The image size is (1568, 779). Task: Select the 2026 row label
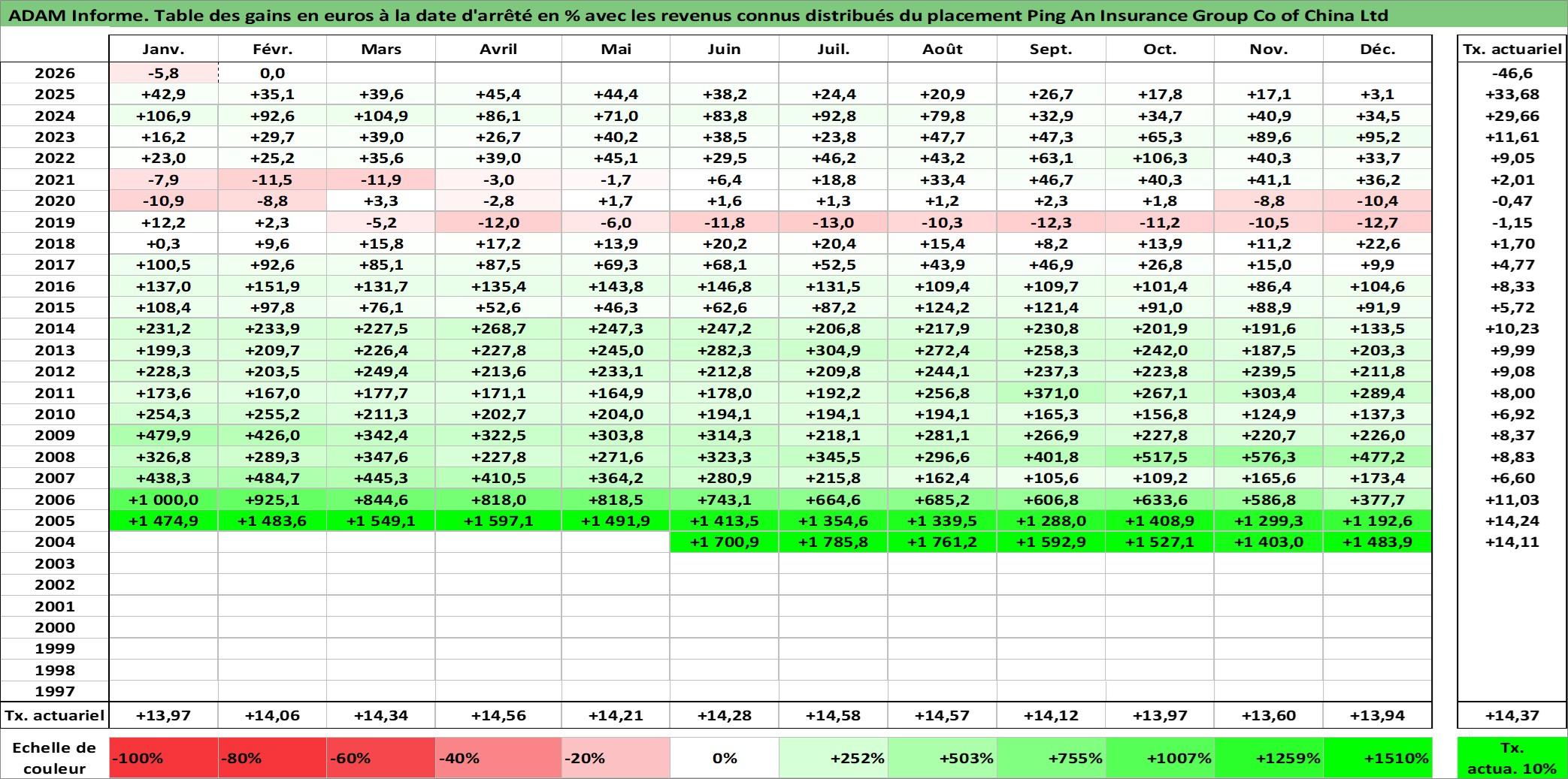pos(55,73)
